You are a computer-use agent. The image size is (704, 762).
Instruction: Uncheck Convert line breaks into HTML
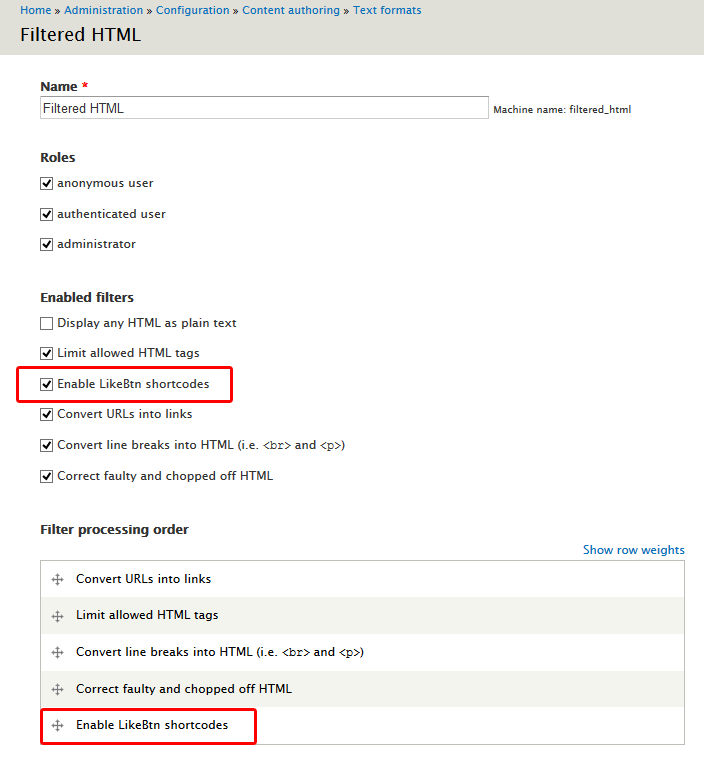point(46,445)
